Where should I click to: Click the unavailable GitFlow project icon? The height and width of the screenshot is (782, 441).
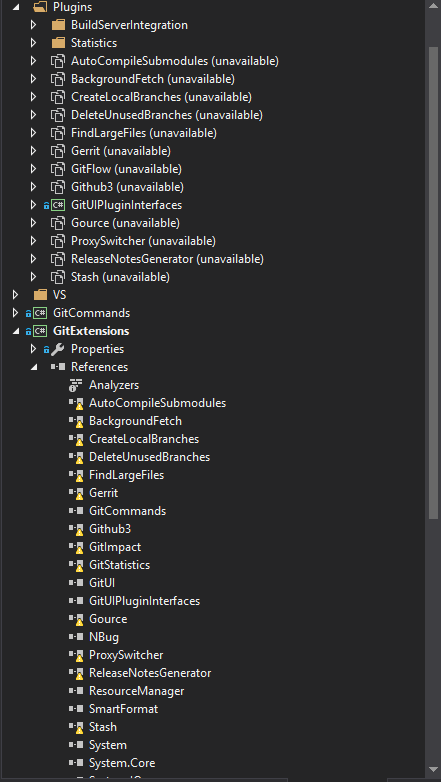[x=58, y=169]
